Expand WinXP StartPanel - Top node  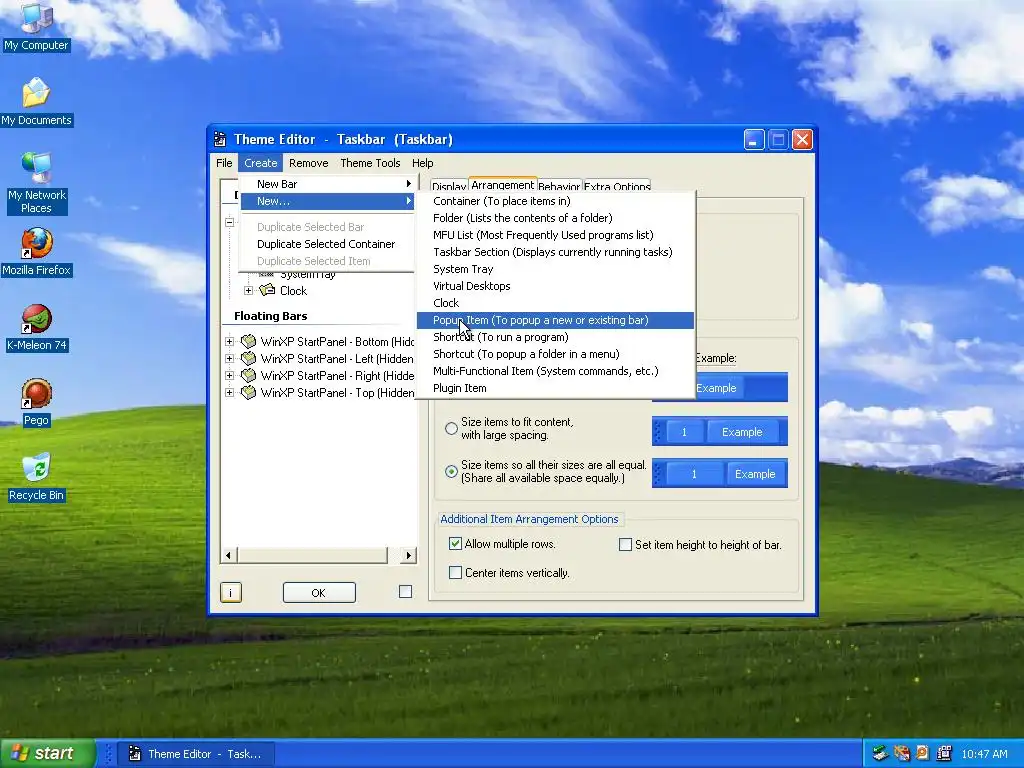pos(229,392)
